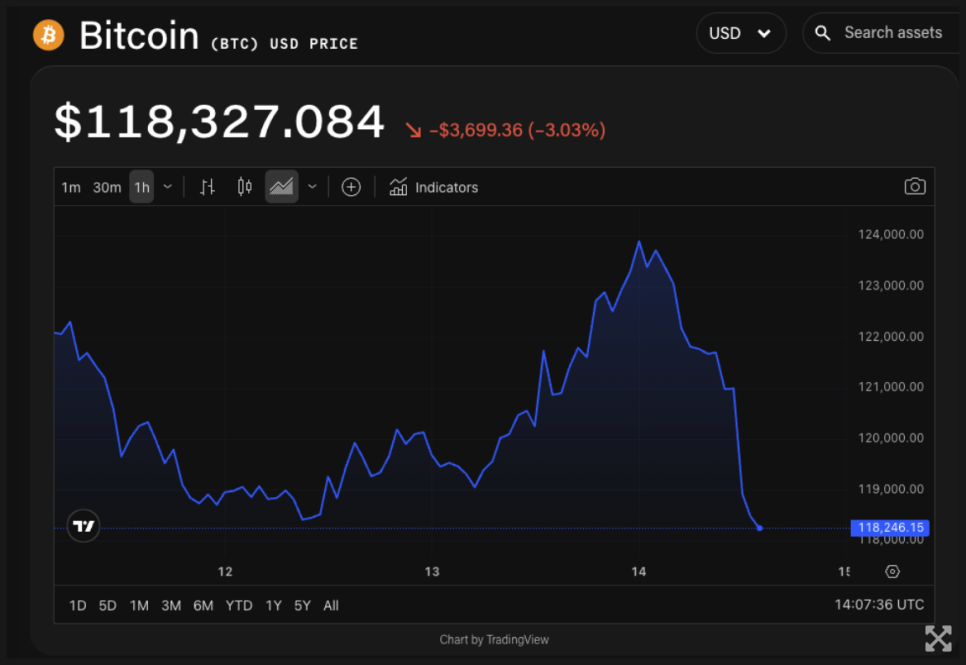Viewport: 966px width, 665px height.
Task: Set chart range to 1D
Action: 78,606
